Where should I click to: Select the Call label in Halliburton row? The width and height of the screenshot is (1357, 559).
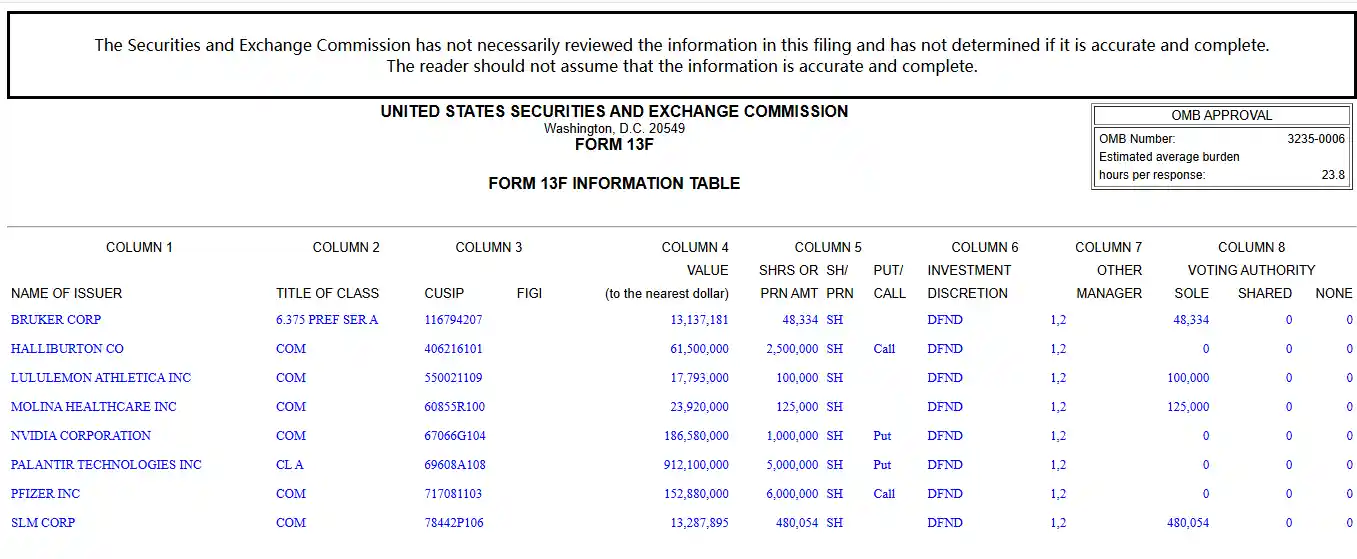(884, 349)
